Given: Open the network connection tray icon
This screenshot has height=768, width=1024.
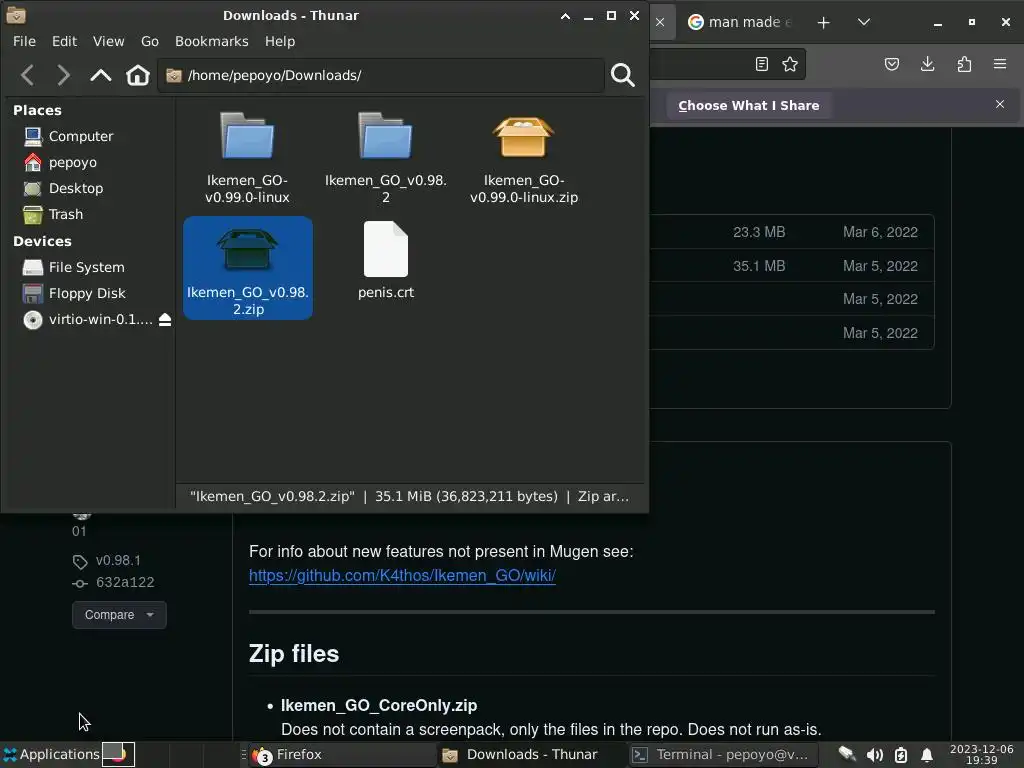Looking at the screenshot, I should point(847,755).
